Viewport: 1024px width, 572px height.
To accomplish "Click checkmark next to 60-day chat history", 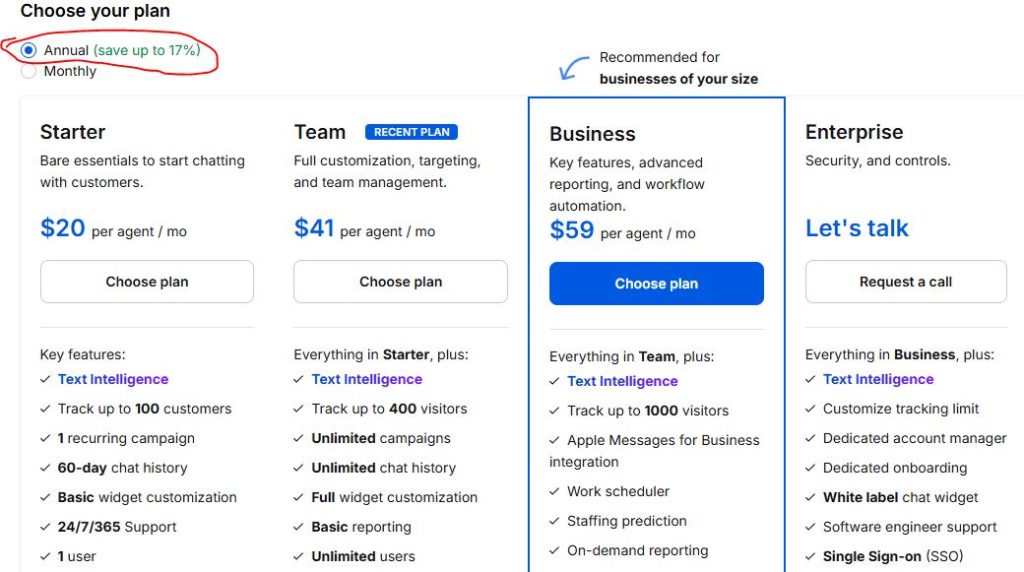I will tap(45, 468).
